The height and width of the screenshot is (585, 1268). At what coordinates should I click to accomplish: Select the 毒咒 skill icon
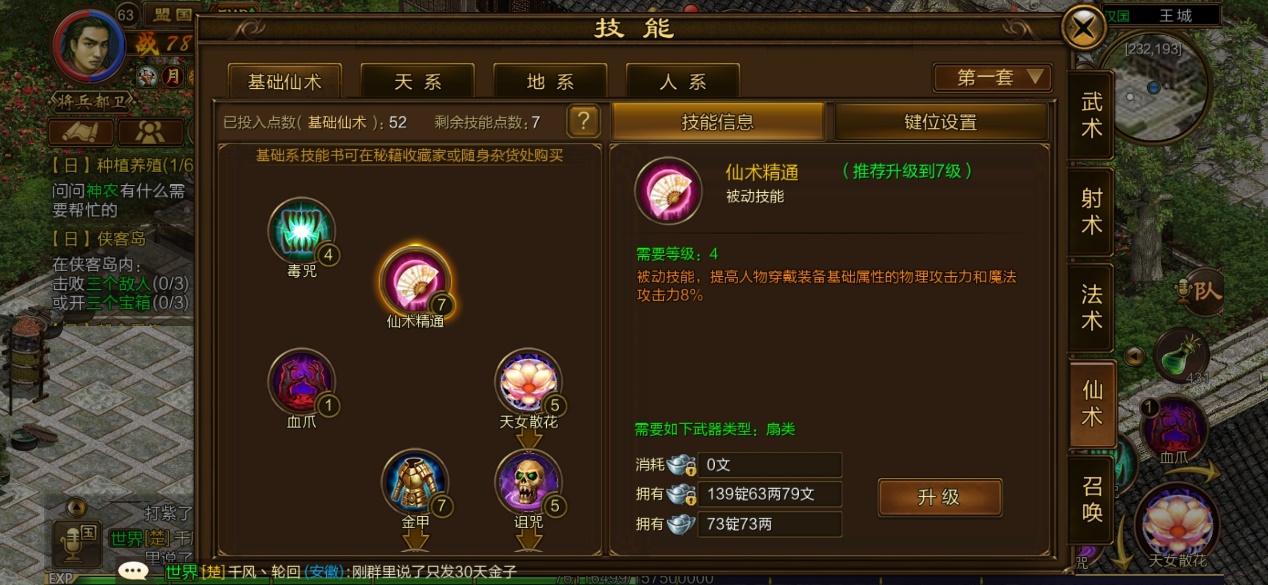pos(301,231)
